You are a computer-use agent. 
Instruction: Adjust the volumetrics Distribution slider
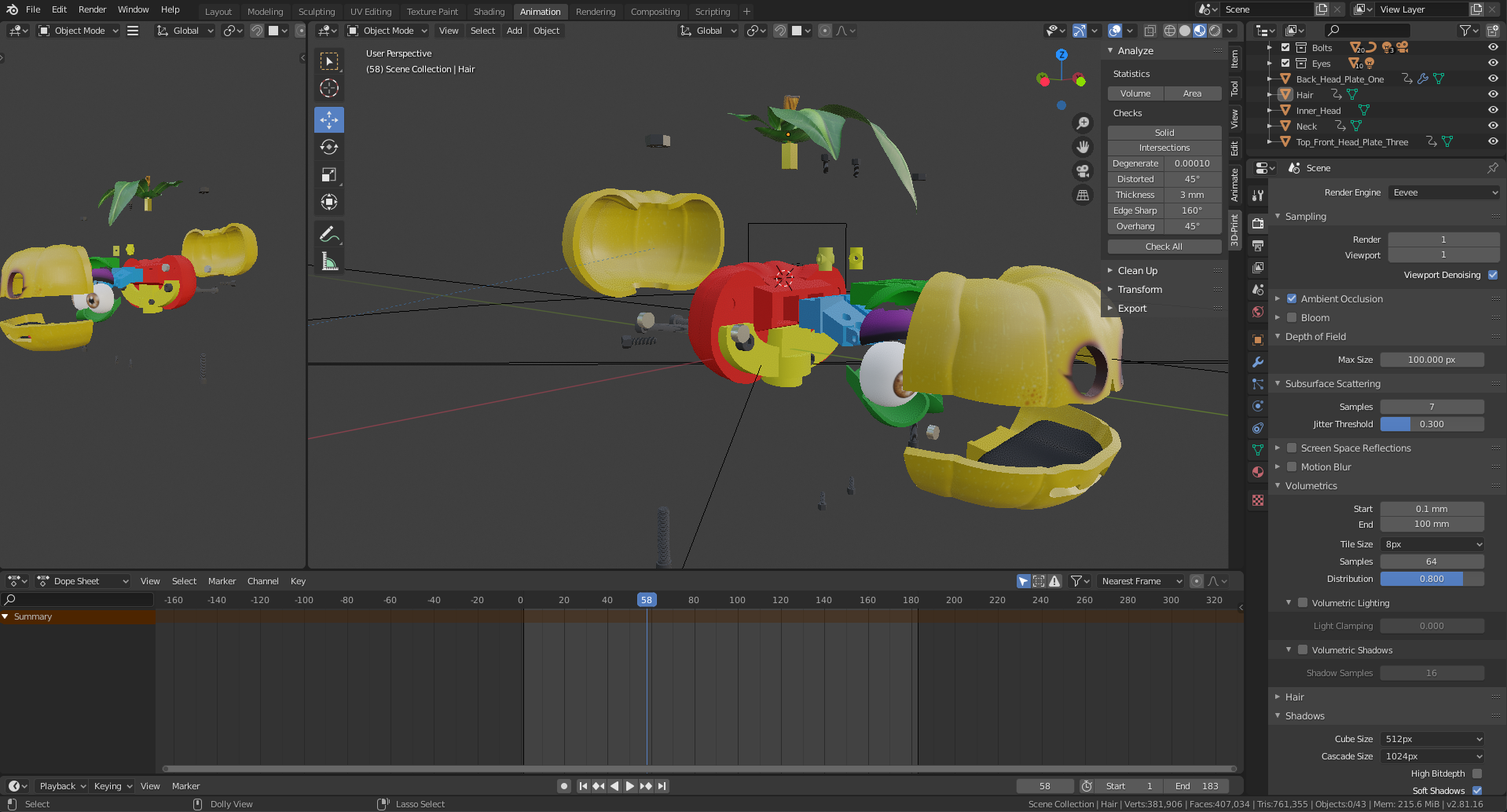point(1432,579)
